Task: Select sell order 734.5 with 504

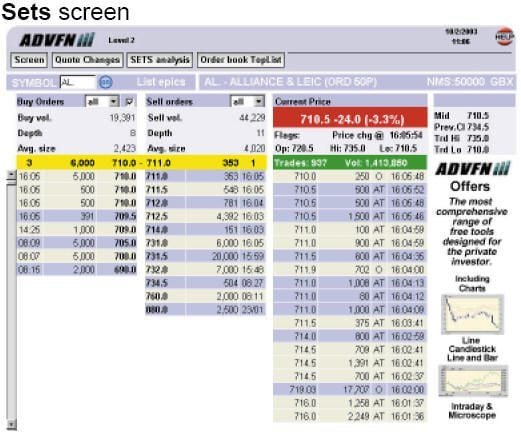Action: click(x=206, y=283)
